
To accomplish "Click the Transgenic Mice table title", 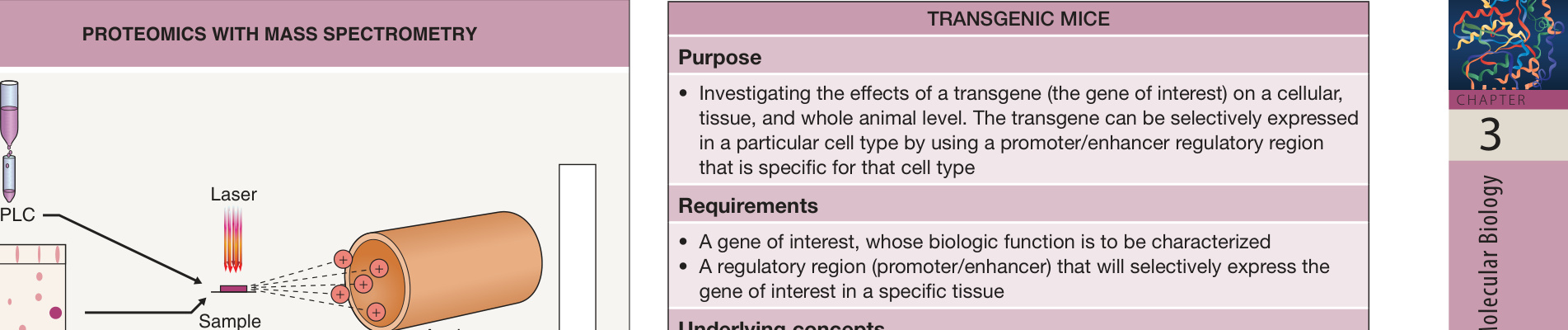I will pyautogui.click(x=1018, y=19).
